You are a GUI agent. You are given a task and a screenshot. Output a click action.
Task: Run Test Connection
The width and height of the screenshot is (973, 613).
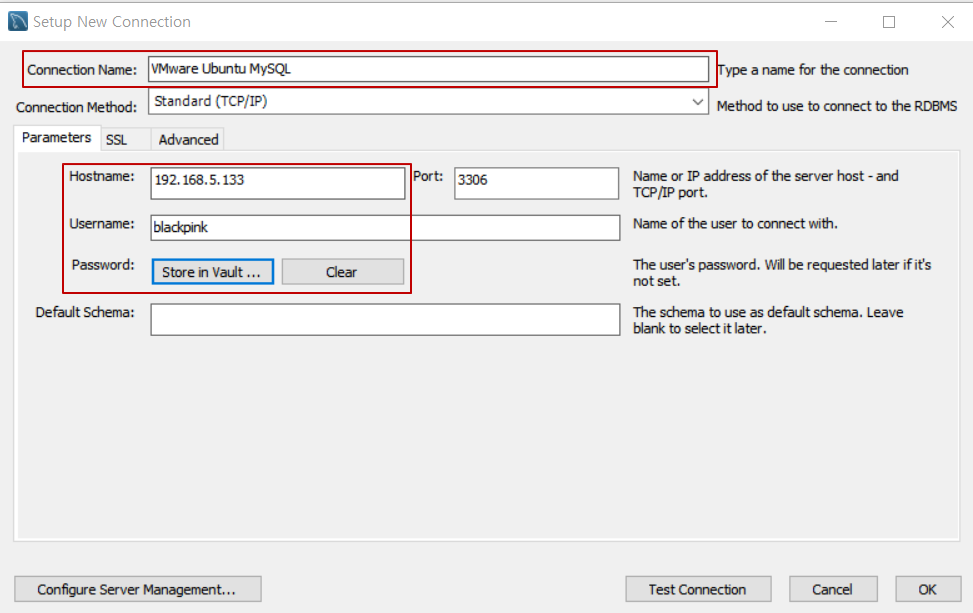698,589
